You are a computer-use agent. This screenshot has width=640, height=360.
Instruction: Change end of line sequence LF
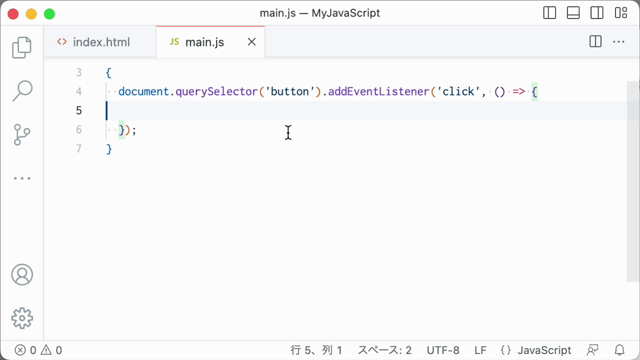(480, 350)
